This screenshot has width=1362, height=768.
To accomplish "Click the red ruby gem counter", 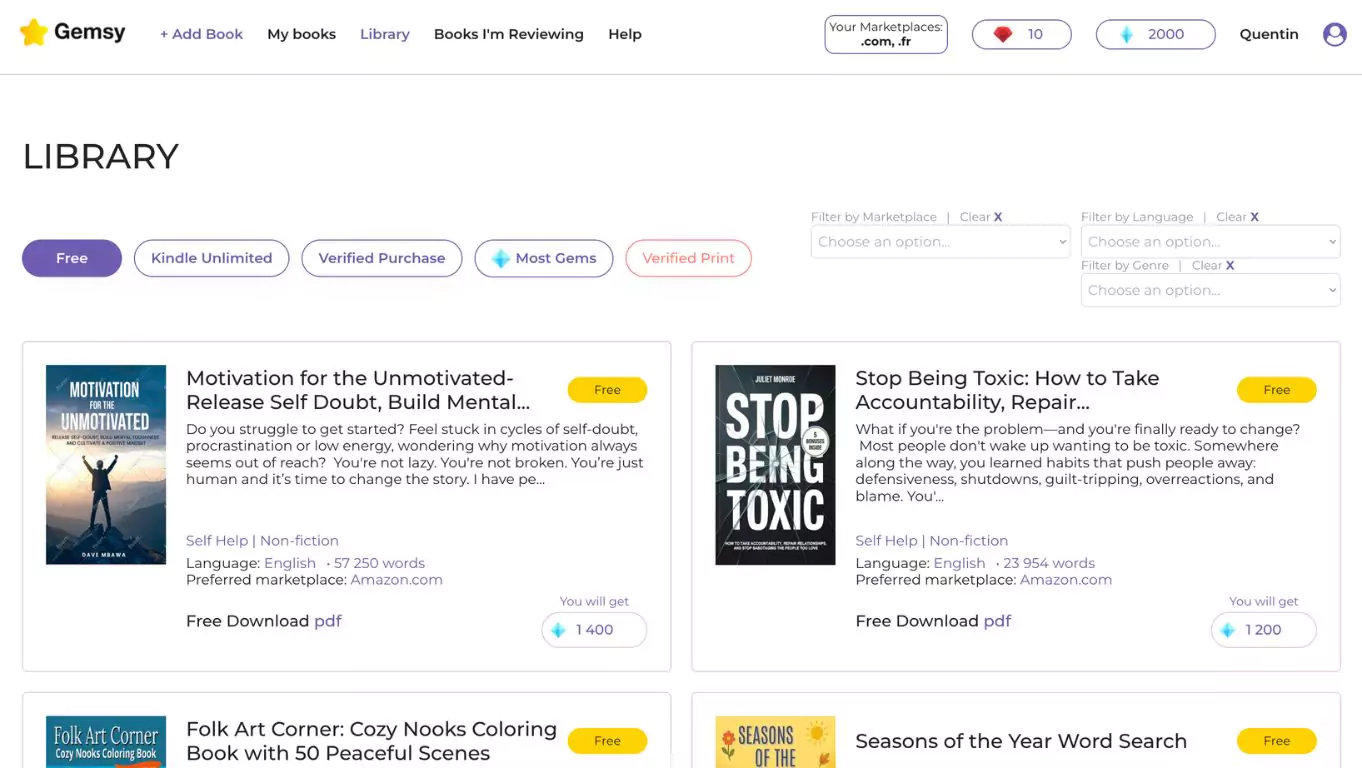I will point(1022,34).
